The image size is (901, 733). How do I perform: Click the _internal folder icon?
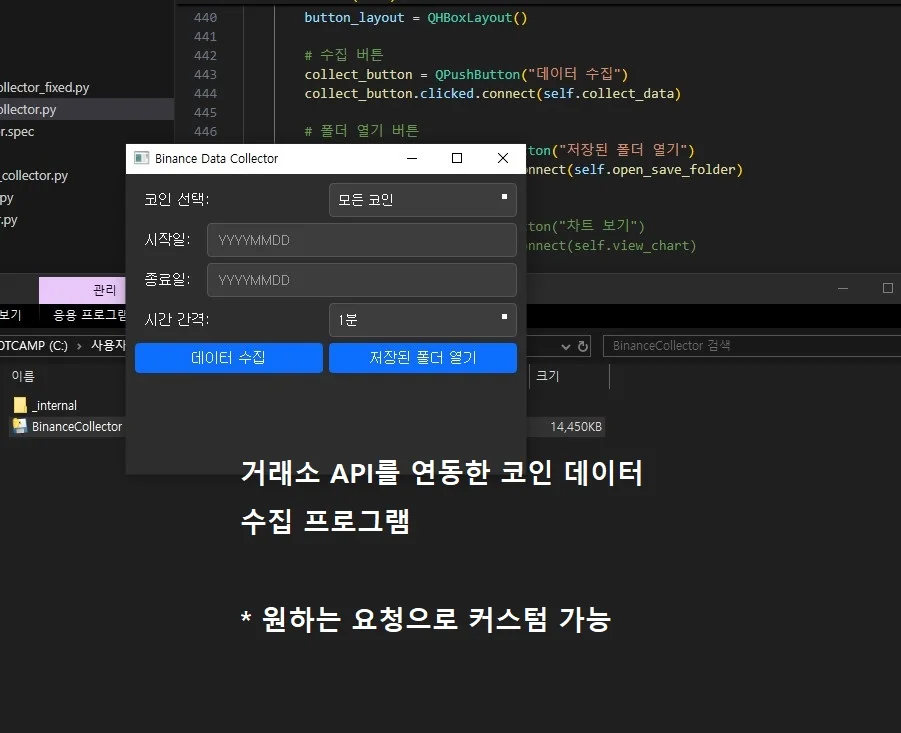pyautogui.click(x=20, y=405)
